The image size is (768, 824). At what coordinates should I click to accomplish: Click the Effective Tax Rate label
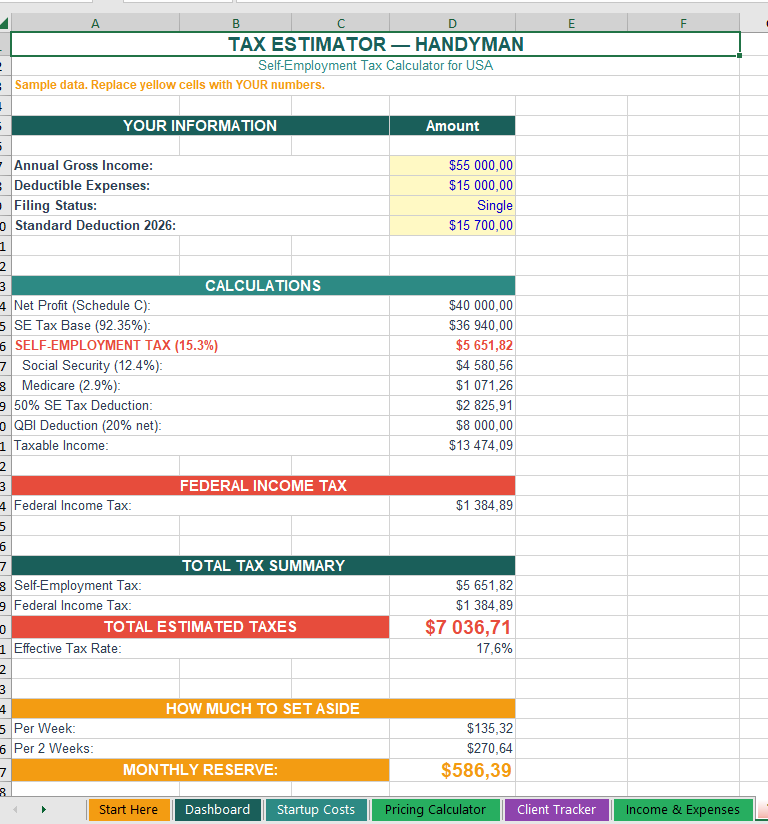68,648
